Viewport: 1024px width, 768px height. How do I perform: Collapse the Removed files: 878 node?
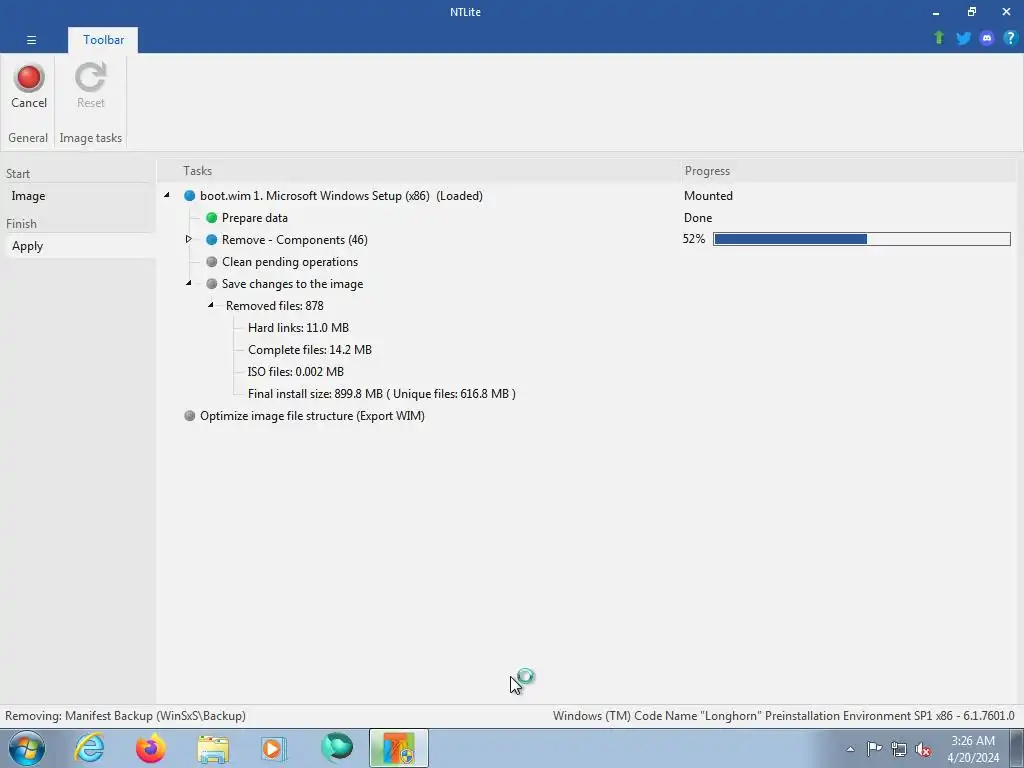click(211, 305)
